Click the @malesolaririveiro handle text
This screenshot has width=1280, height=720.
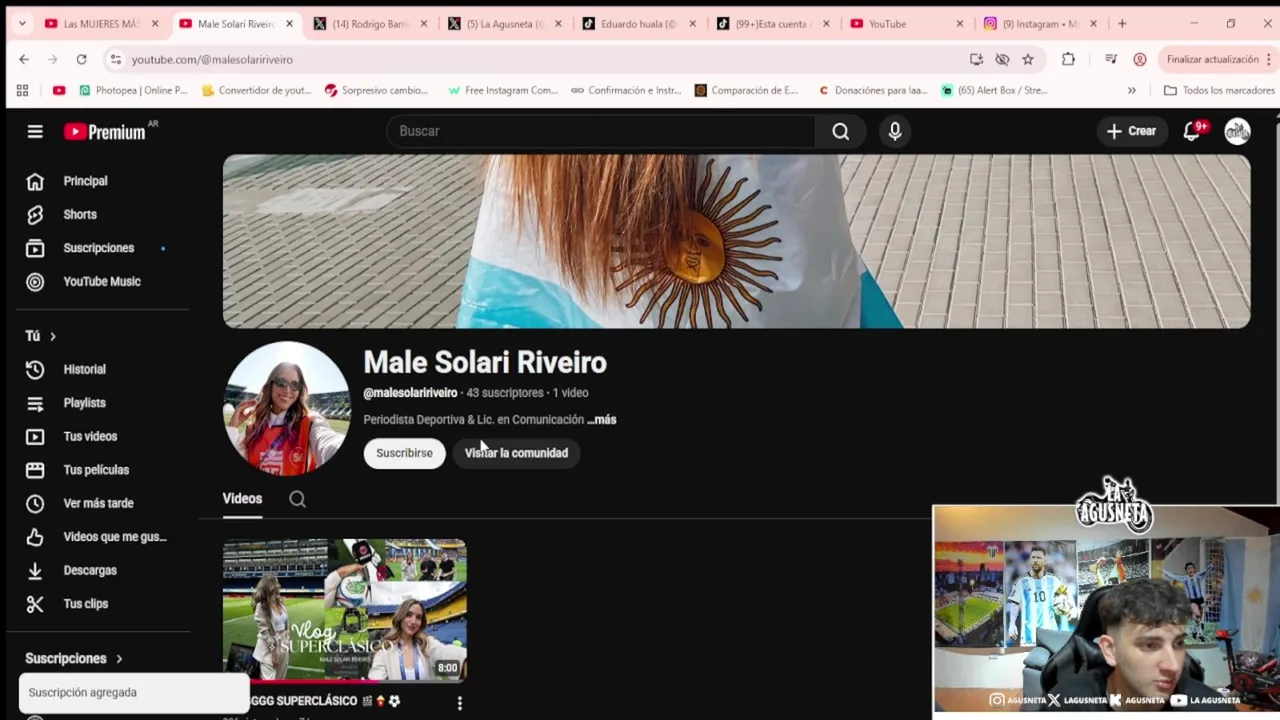tap(410, 393)
